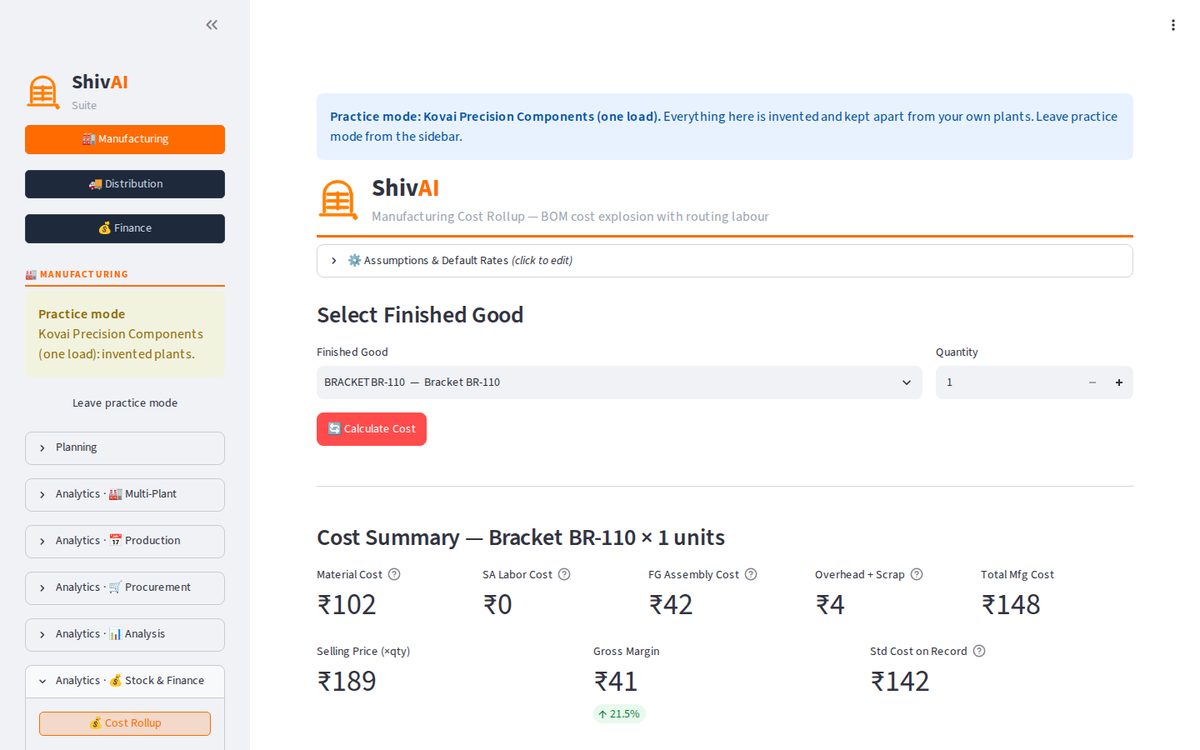Click the Calculate Cost button
The image size is (1200, 750).
(372, 429)
